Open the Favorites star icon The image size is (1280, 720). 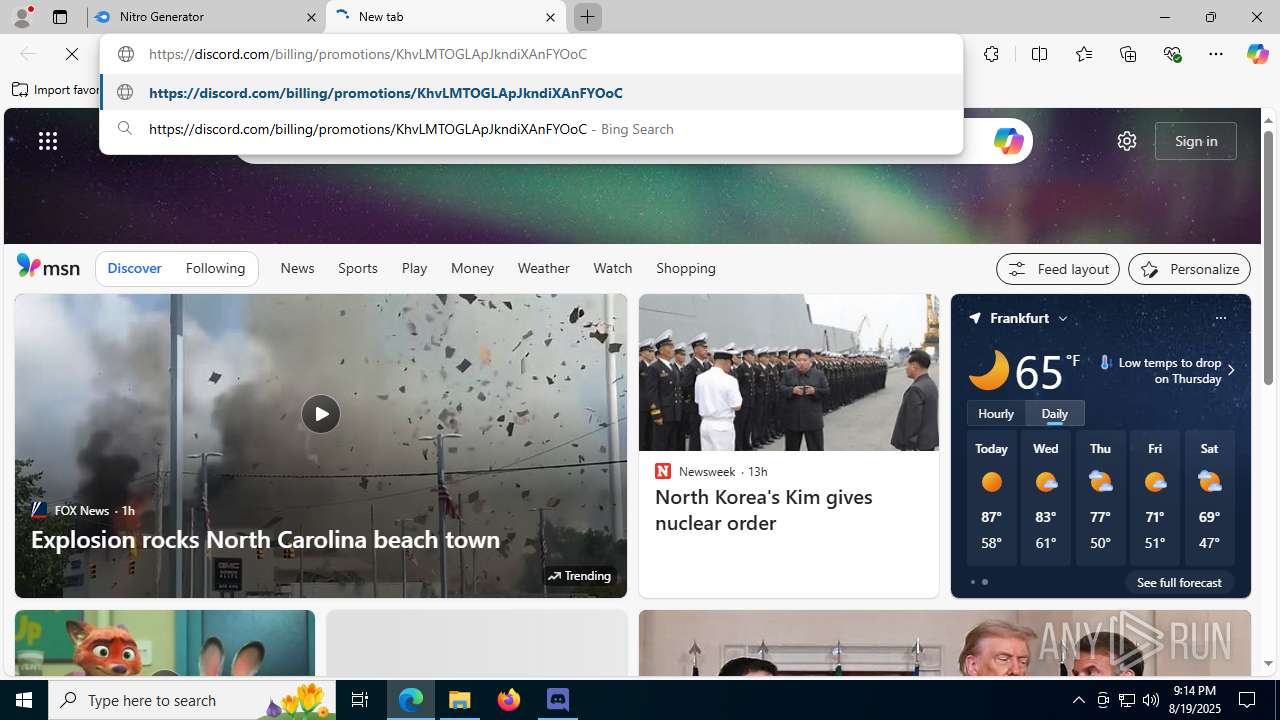[1084, 54]
